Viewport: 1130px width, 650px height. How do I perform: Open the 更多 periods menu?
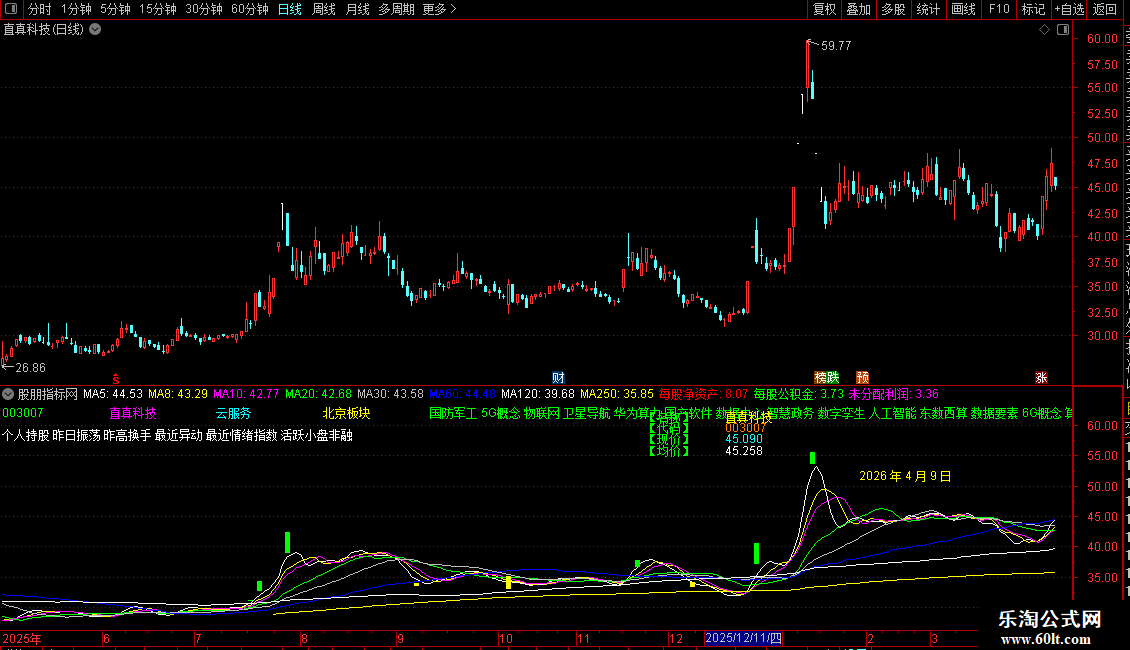point(439,9)
